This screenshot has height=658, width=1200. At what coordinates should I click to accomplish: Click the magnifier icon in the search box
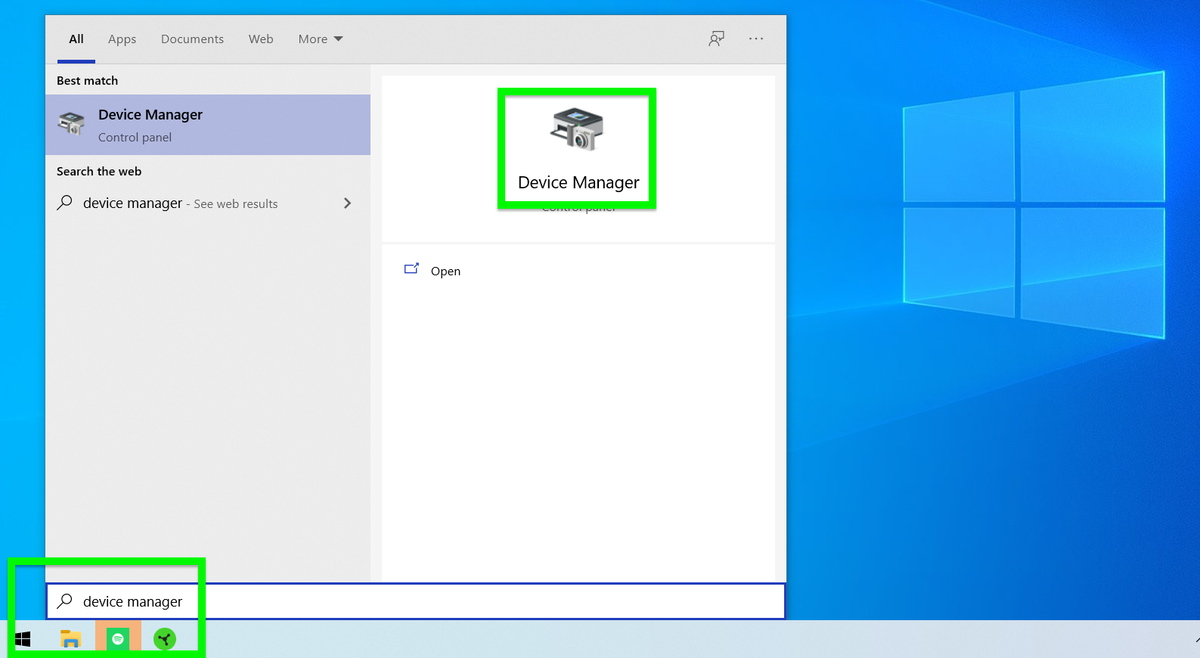[x=63, y=601]
